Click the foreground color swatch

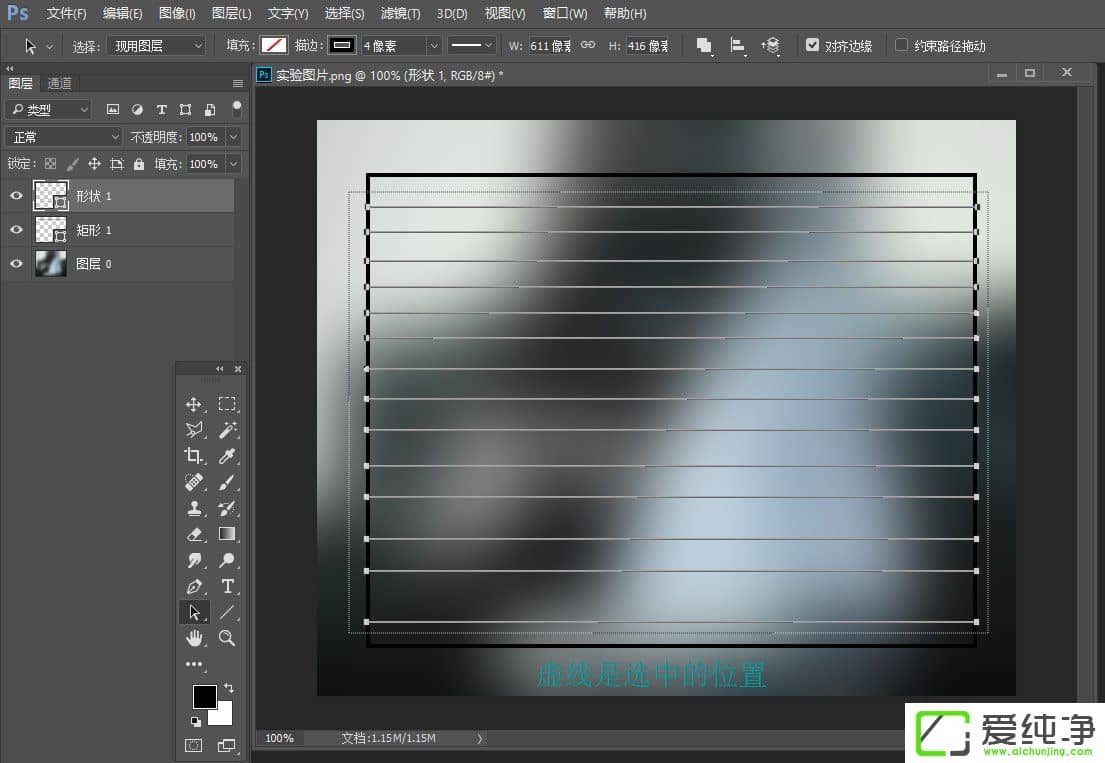pyautogui.click(x=205, y=696)
